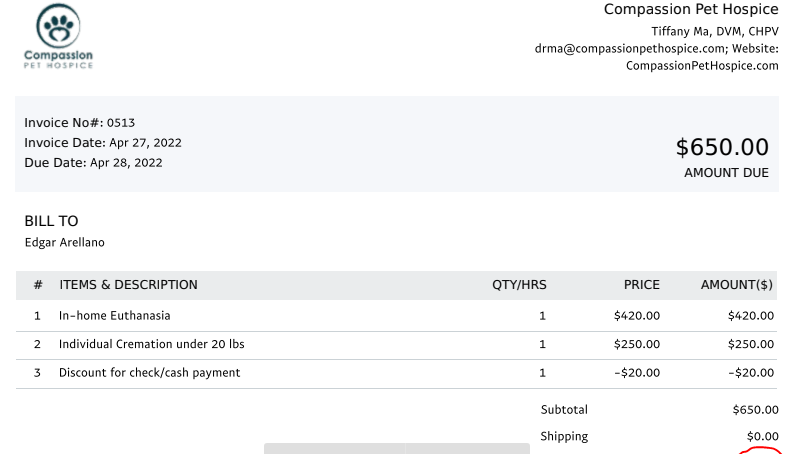Viewport: 805px width, 454px height.
Task: Open the CompassionPetHospice.com website link
Action: click(x=702, y=66)
